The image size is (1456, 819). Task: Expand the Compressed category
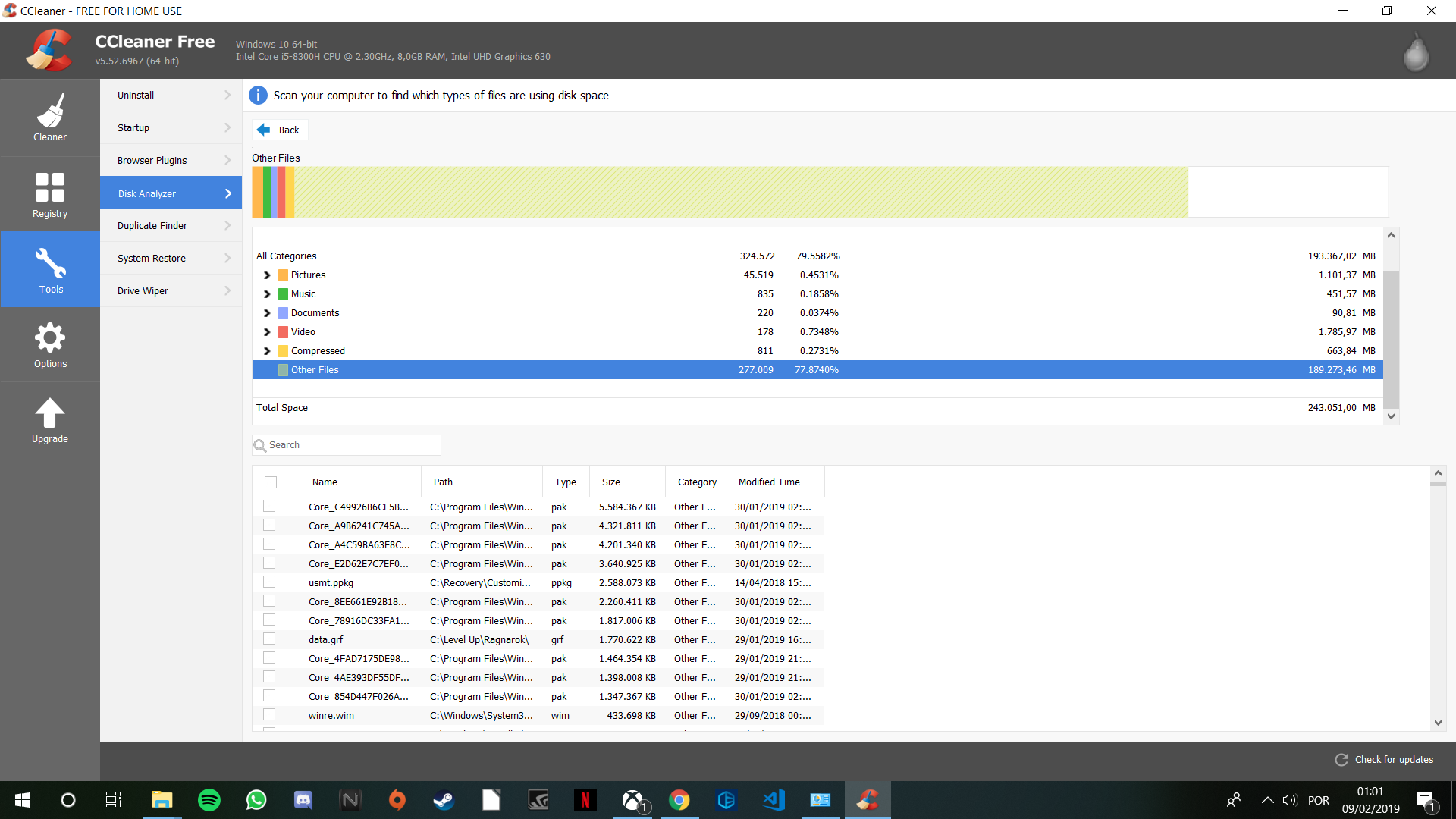click(267, 351)
